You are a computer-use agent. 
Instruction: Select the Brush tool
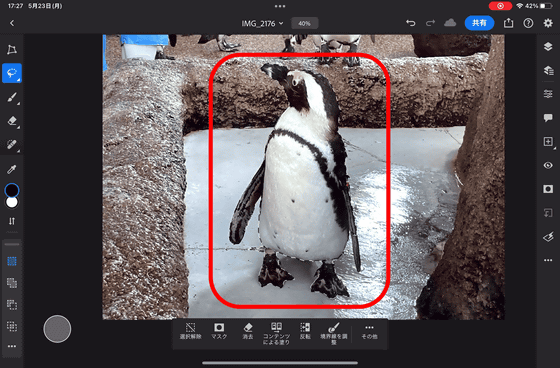12,97
